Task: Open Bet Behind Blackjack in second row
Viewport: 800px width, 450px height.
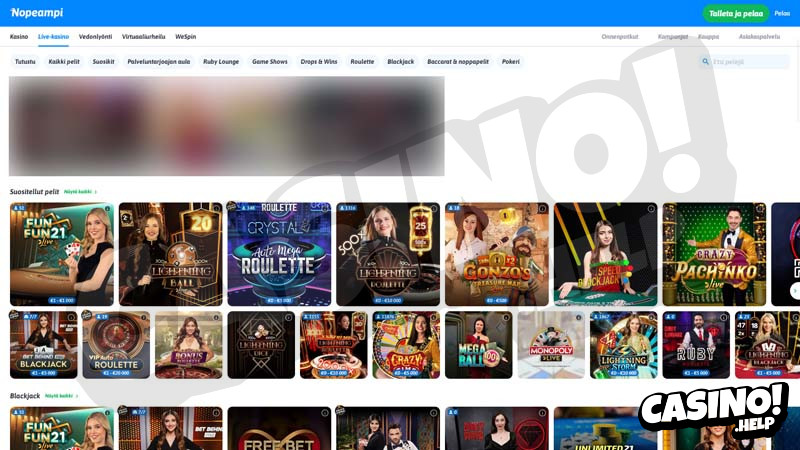Action: (44, 345)
